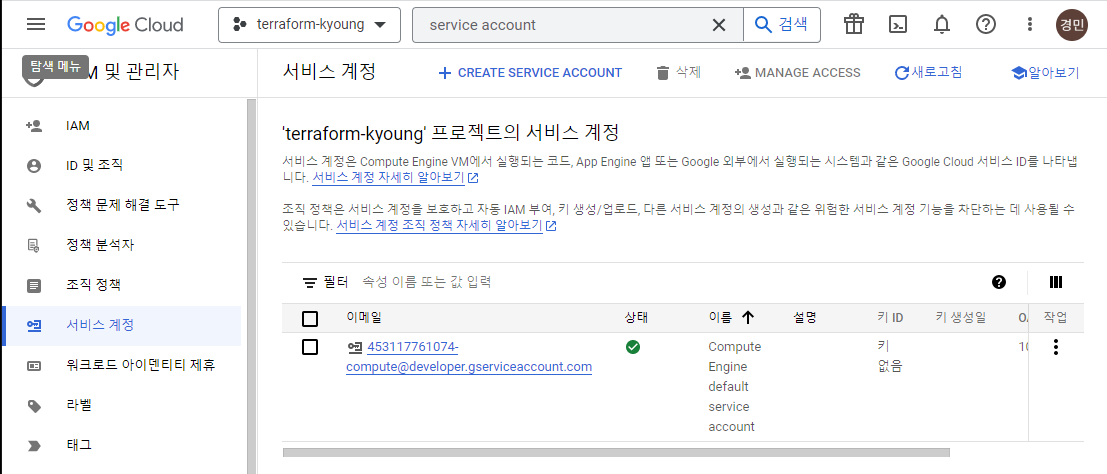Check the compute service account row checkbox

click(310, 348)
